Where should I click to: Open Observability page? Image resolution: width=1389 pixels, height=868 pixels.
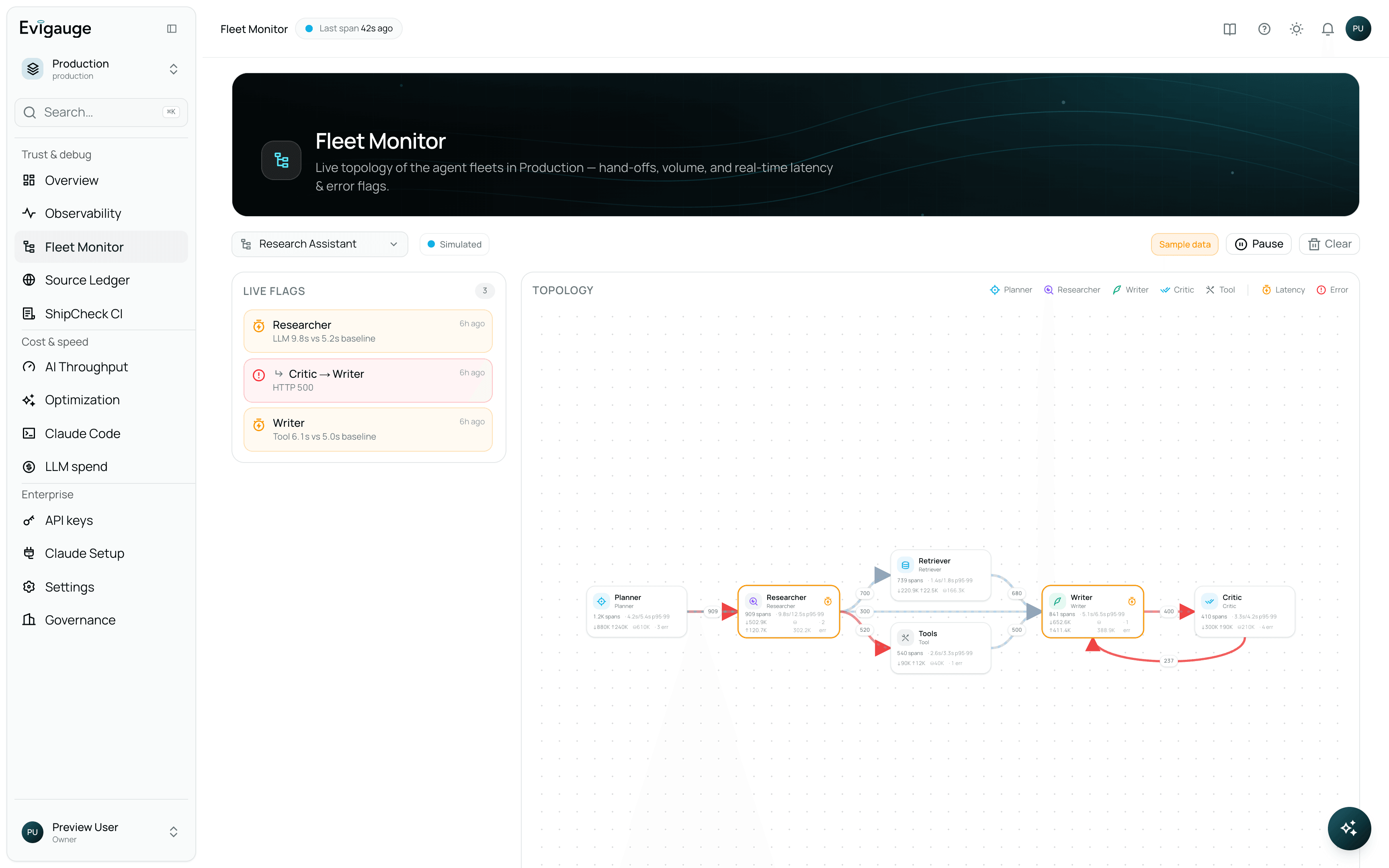coord(101,213)
